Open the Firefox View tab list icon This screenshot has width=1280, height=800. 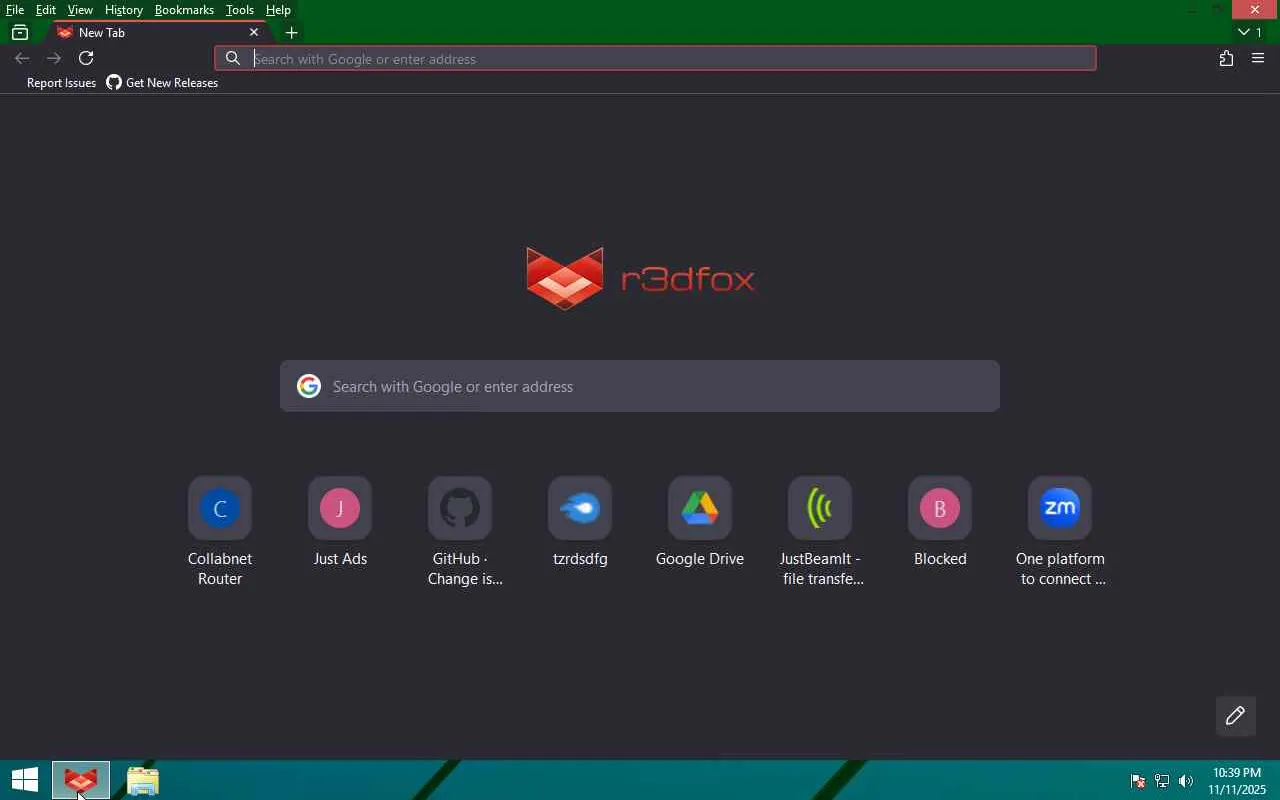click(x=19, y=33)
